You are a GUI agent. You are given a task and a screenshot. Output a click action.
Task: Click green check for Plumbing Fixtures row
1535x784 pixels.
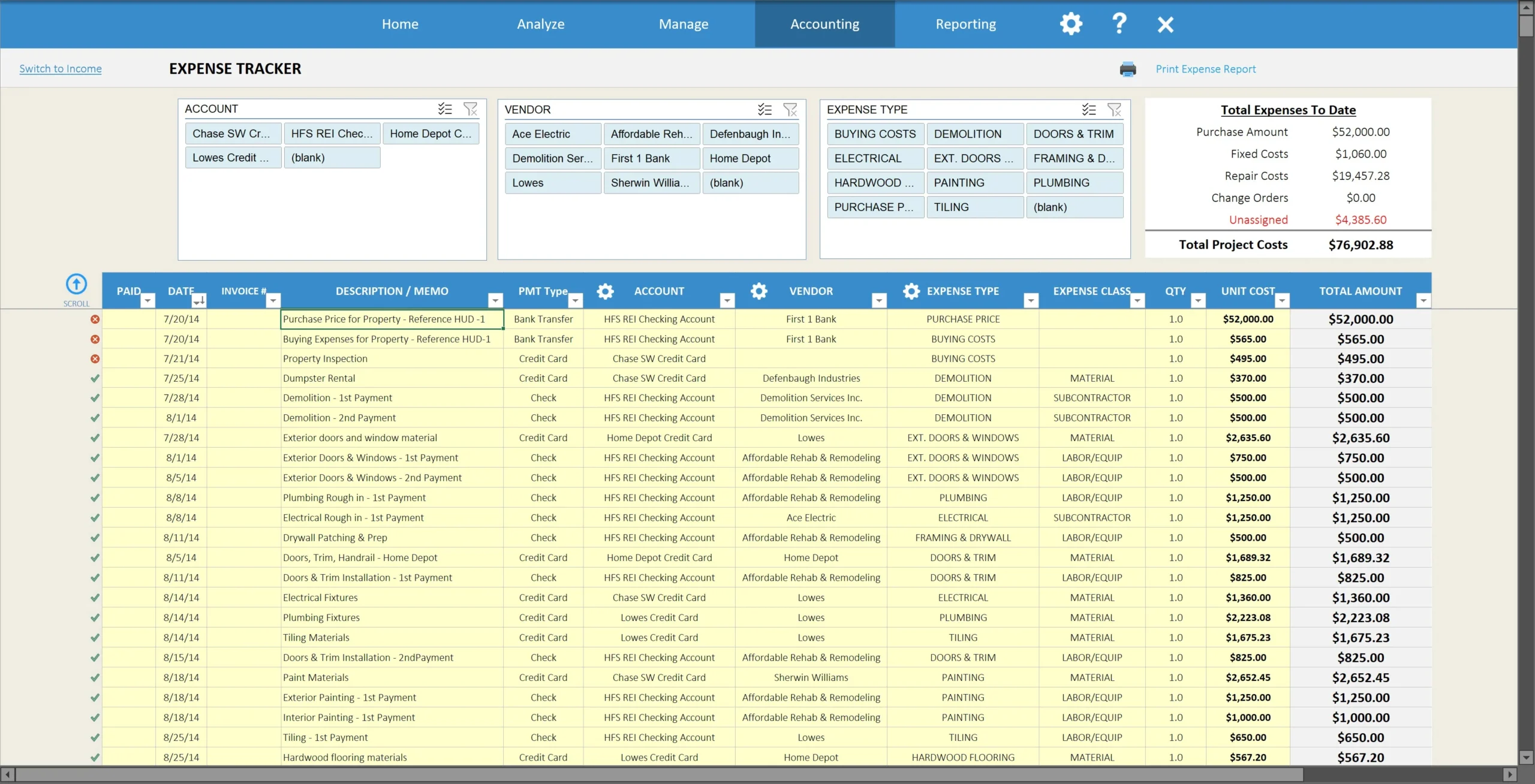[x=95, y=617]
